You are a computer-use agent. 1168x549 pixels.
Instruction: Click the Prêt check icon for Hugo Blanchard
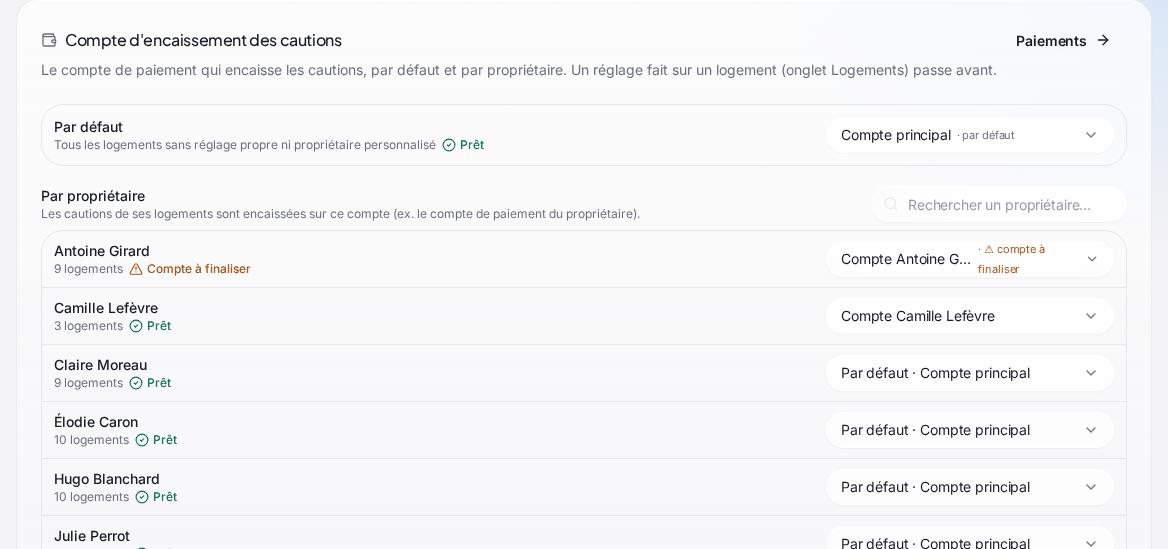click(x=142, y=497)
